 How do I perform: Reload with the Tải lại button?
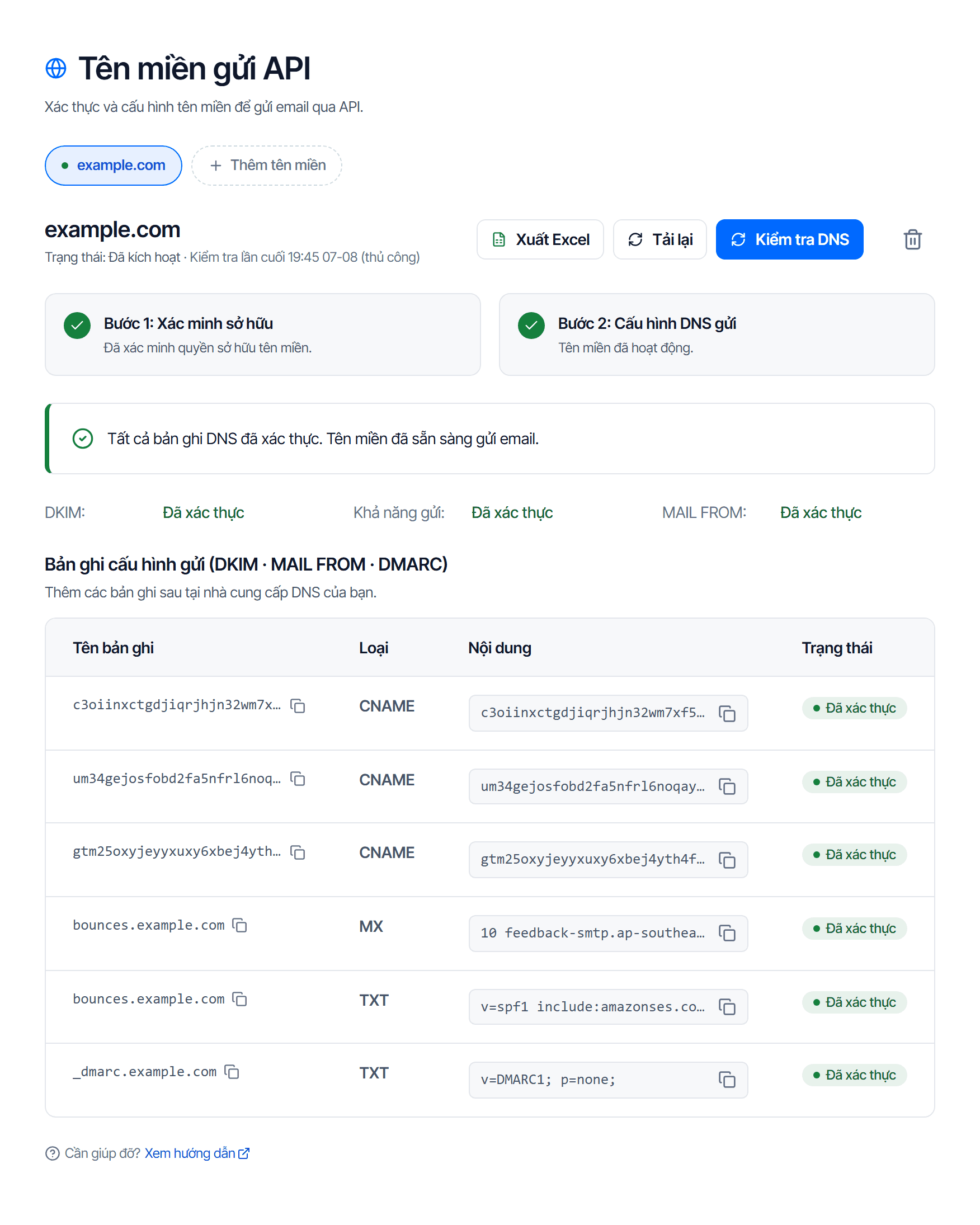659,239
